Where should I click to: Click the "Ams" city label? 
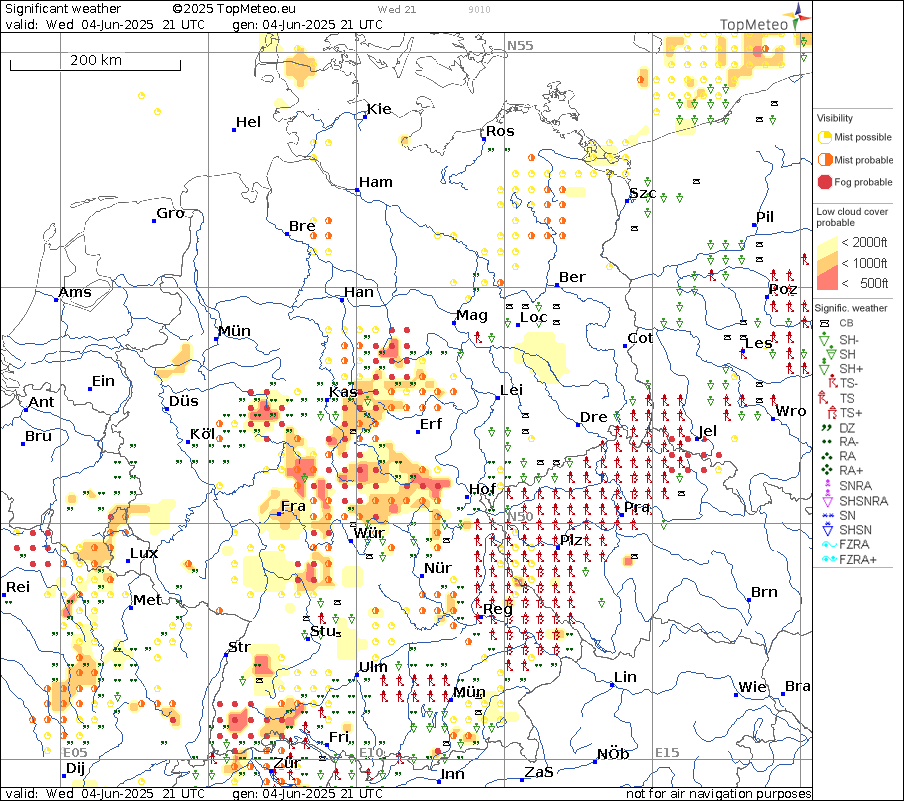[75, 292]
